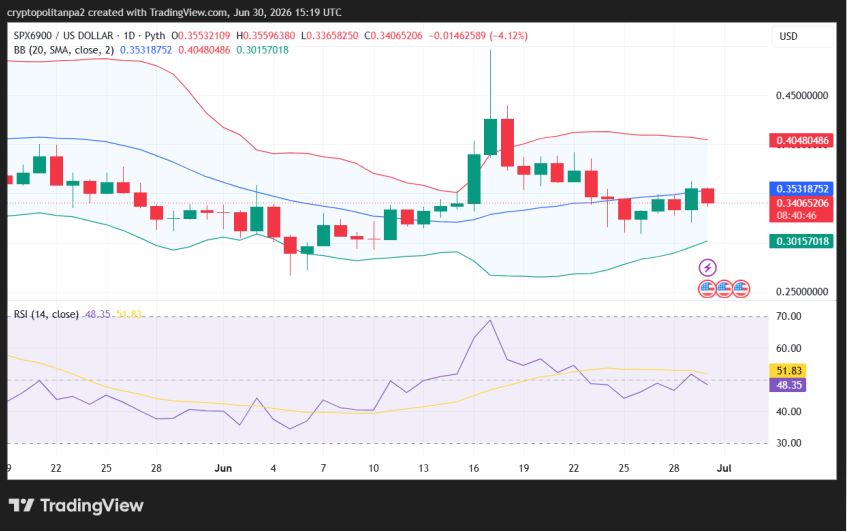The image size is (847, 531).
Task: Click the BB (20, SMA, close, 2) indicator label
Action: pyautogui.click(x=64, y=50)
